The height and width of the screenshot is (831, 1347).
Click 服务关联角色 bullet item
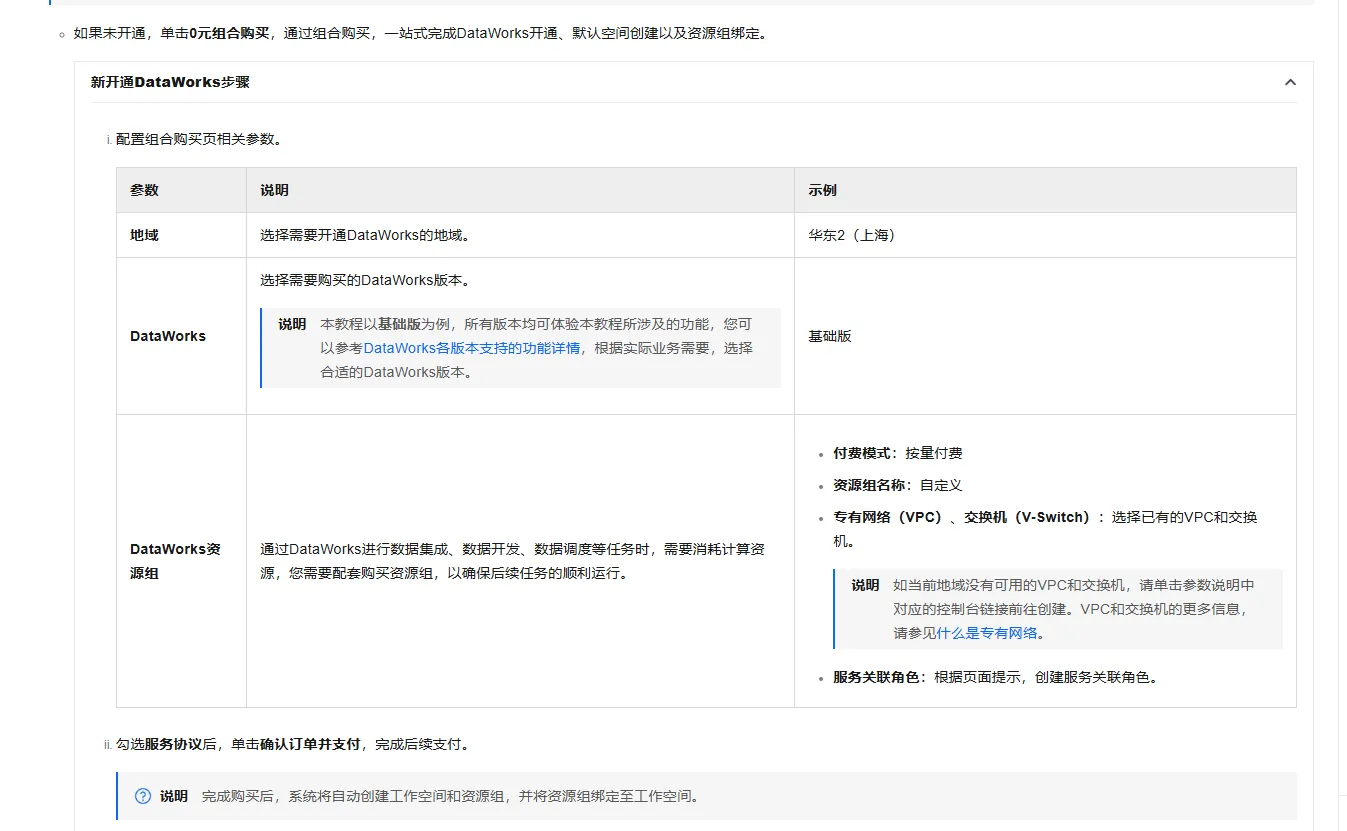click(996, 677)
